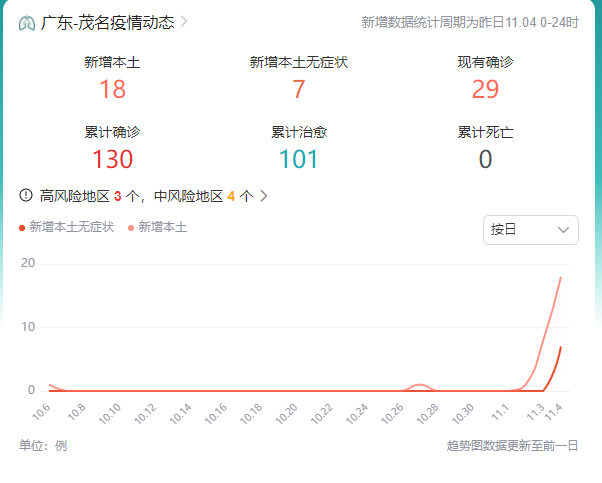This screenshot has width=602, height=483.
Task: Open the 按日 interval dropdown
Action: point(530,230)
